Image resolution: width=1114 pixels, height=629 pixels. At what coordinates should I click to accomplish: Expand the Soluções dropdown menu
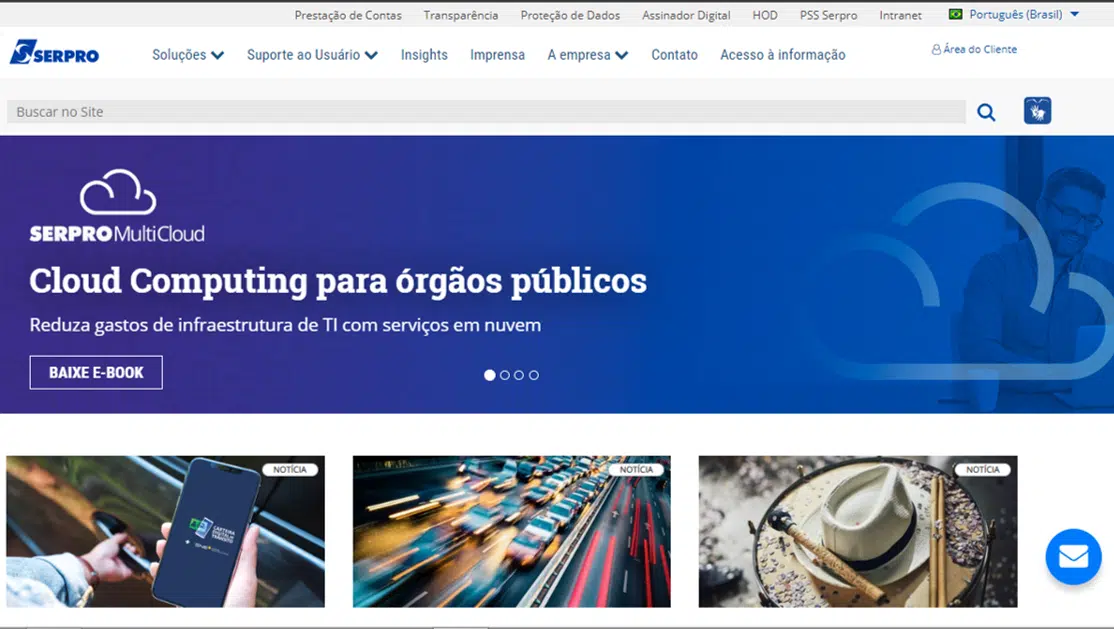point(188,55)
